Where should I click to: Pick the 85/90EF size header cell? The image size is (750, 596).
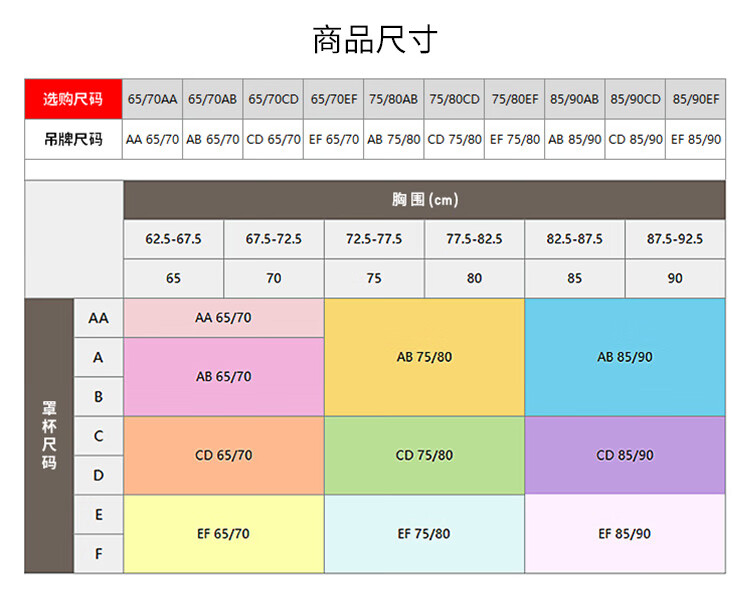pos(695,99)
